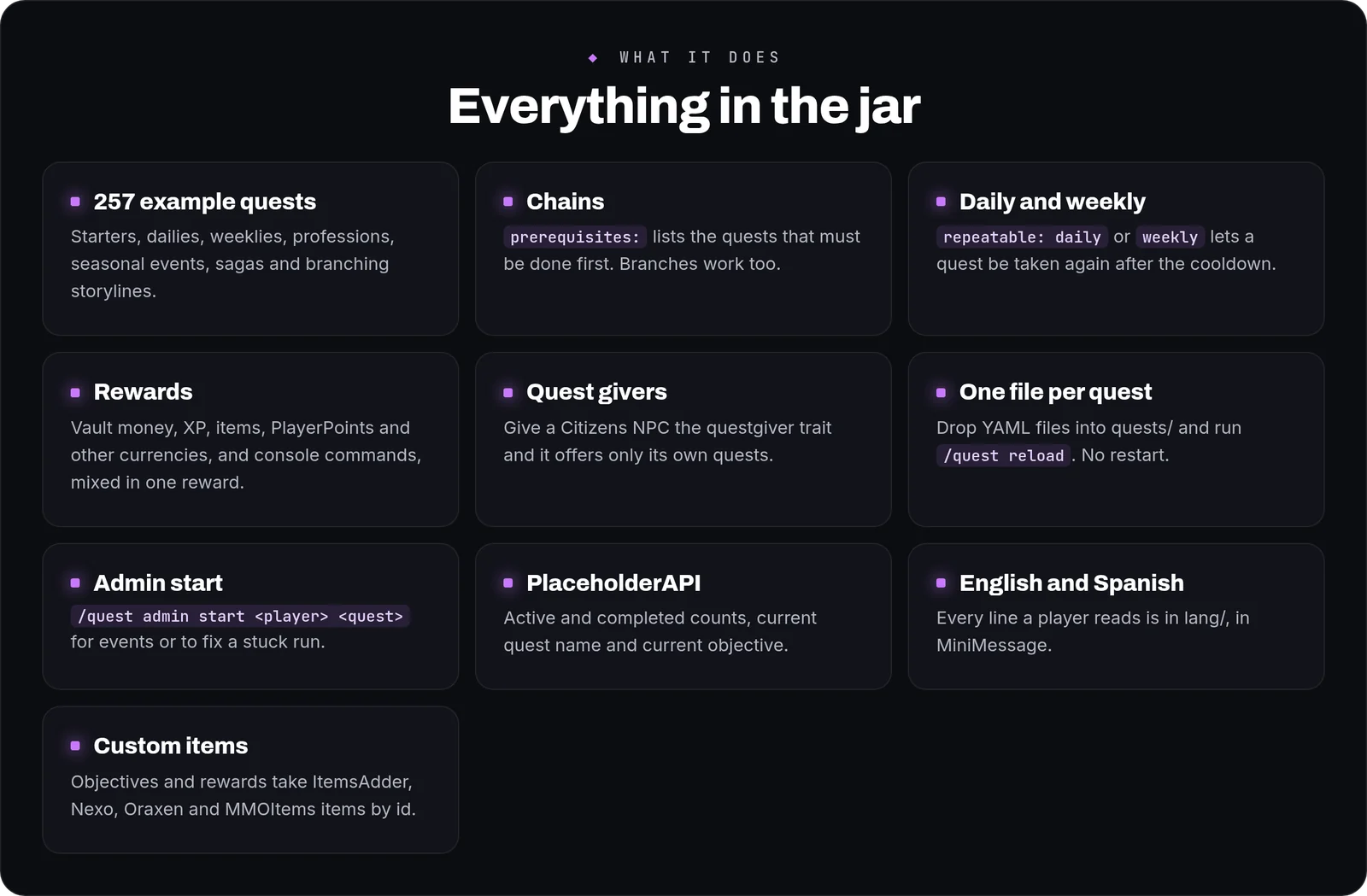This screenshot has height=896, width=1367.
Task: Click the diamond icon before WHAT IT DOES
Action: click(593, 58)
